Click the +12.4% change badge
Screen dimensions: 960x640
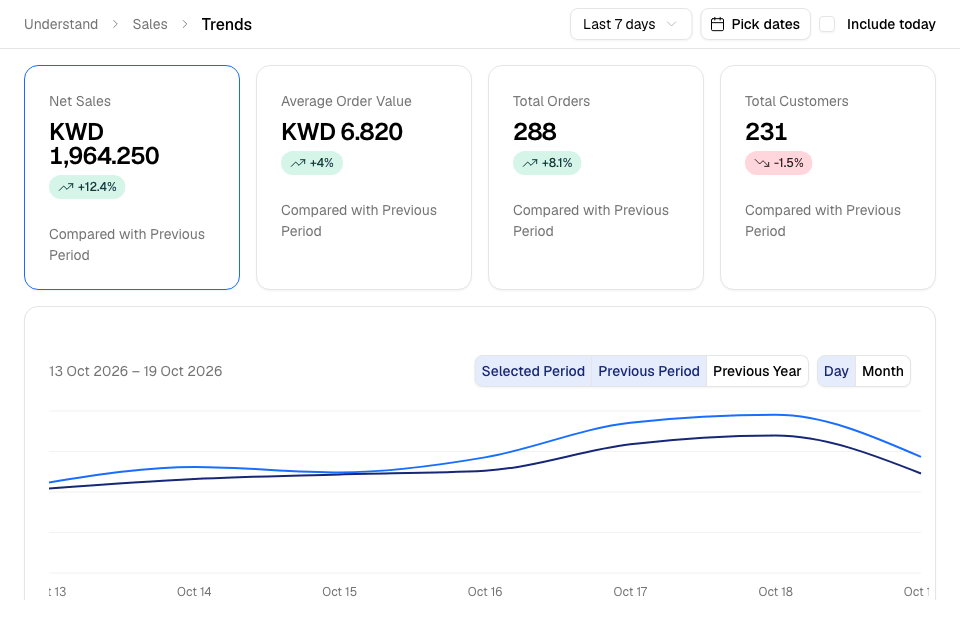(87, 187)
